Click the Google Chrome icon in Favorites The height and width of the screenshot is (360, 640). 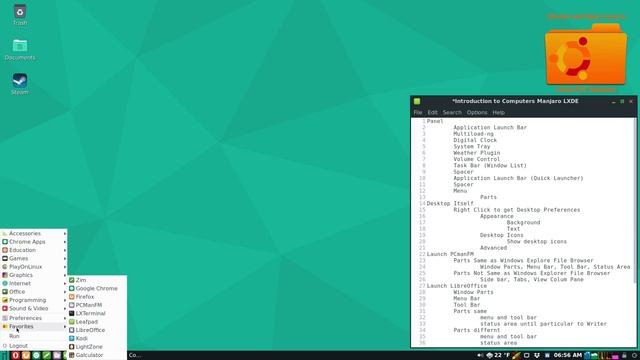pos(72,288)
